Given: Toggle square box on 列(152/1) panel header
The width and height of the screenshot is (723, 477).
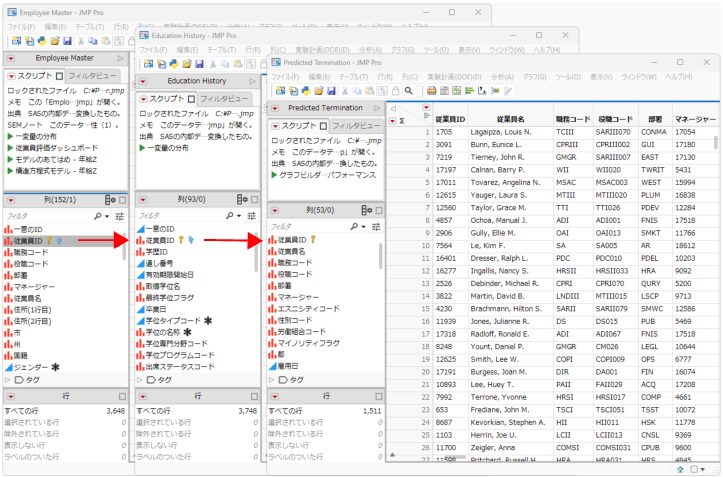Looking at the screenshot, I should click(122, 200).
